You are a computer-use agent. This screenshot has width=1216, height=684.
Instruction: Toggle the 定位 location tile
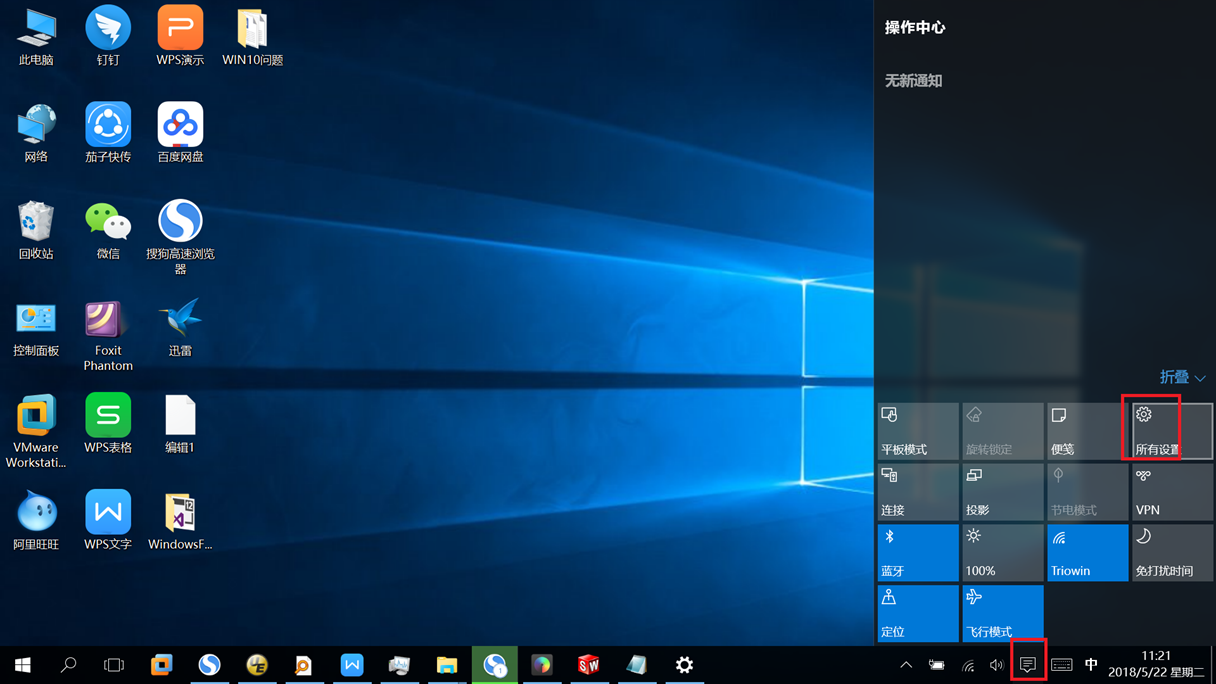point(918,614)
